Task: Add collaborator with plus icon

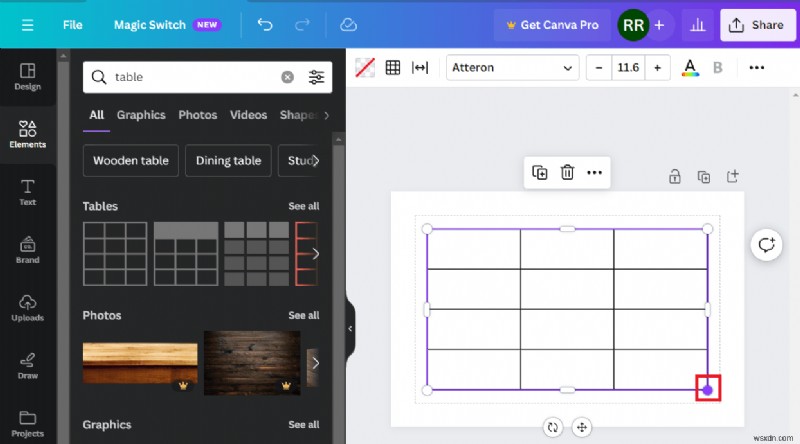Action: tap(660, 25)
